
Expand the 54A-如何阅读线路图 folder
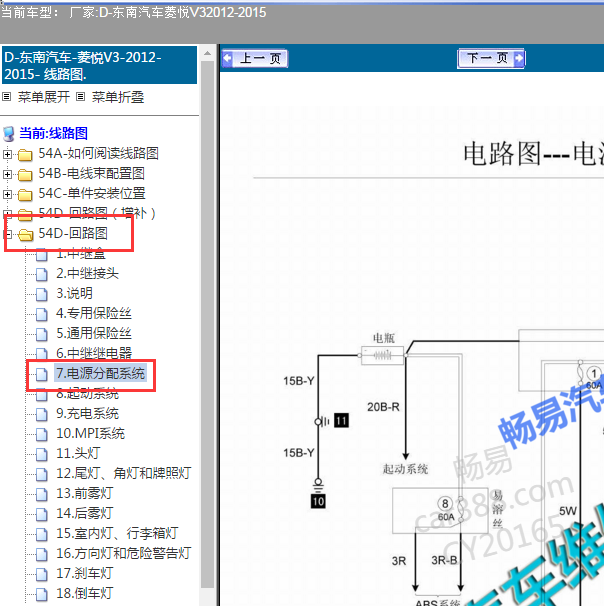point(7,154)
